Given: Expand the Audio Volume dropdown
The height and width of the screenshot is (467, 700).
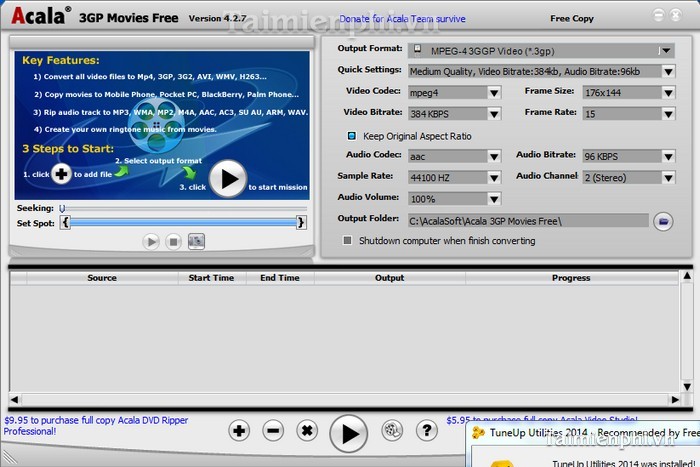Looking at the screenshot, I should (494, 199).
